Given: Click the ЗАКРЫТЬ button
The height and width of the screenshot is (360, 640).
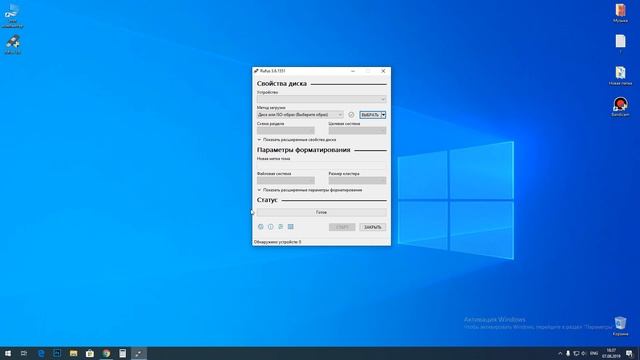Looking at the screenshot, I should [373, 227].
